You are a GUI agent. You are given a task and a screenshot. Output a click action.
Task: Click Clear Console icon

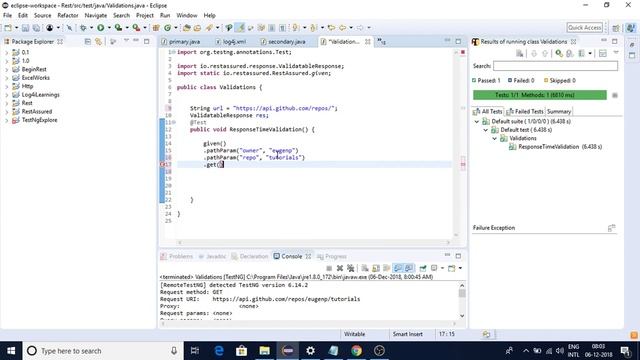coord(365,268)
